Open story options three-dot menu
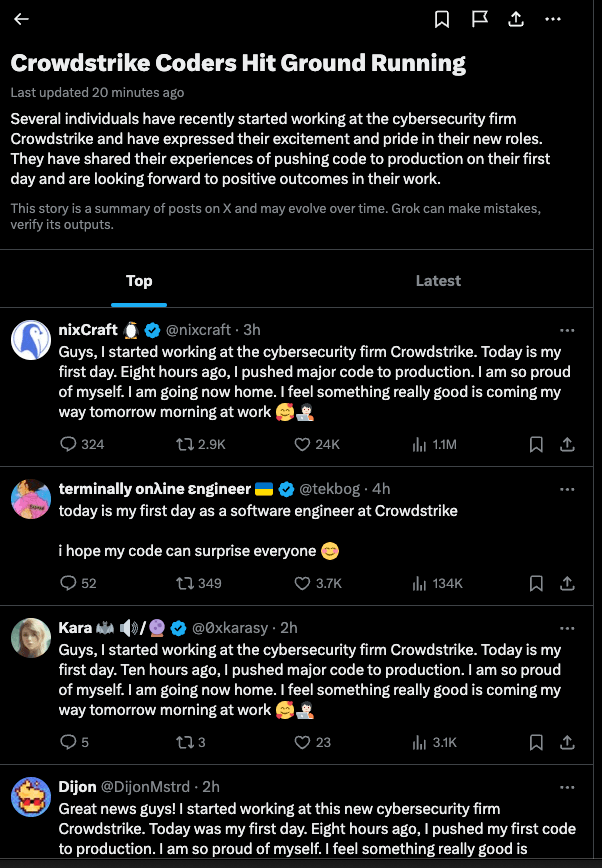The width and height of the screenshot is (602, 868). point(553,19)
